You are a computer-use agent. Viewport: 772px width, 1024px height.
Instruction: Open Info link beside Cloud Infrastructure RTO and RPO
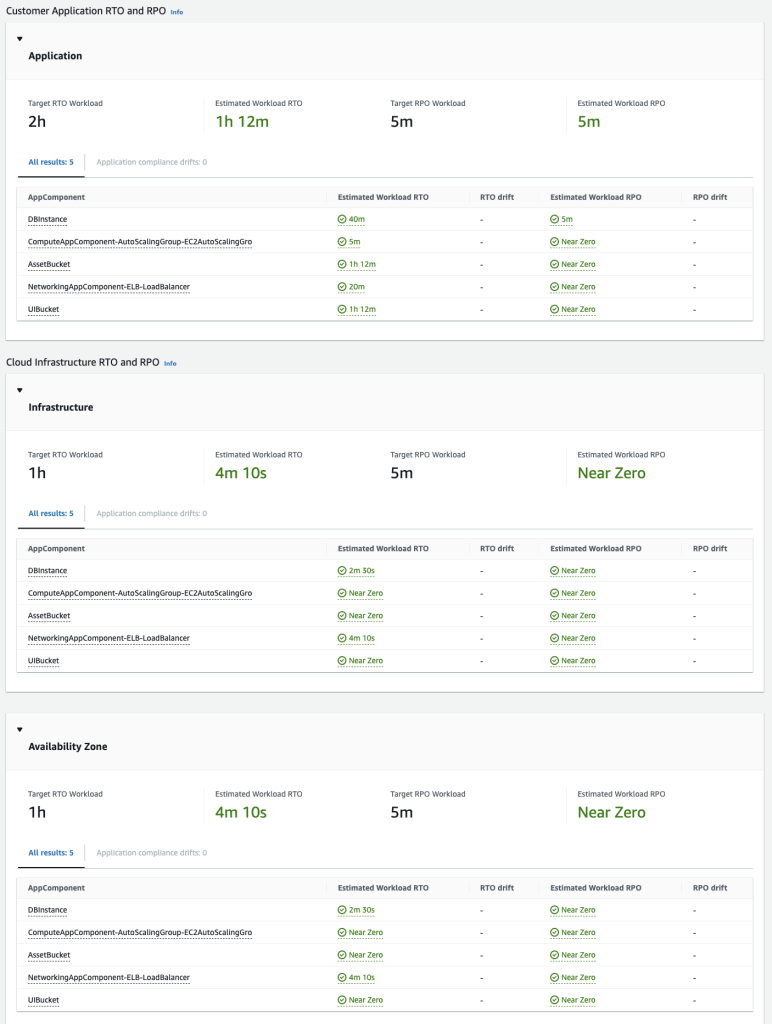click(170, 363)
